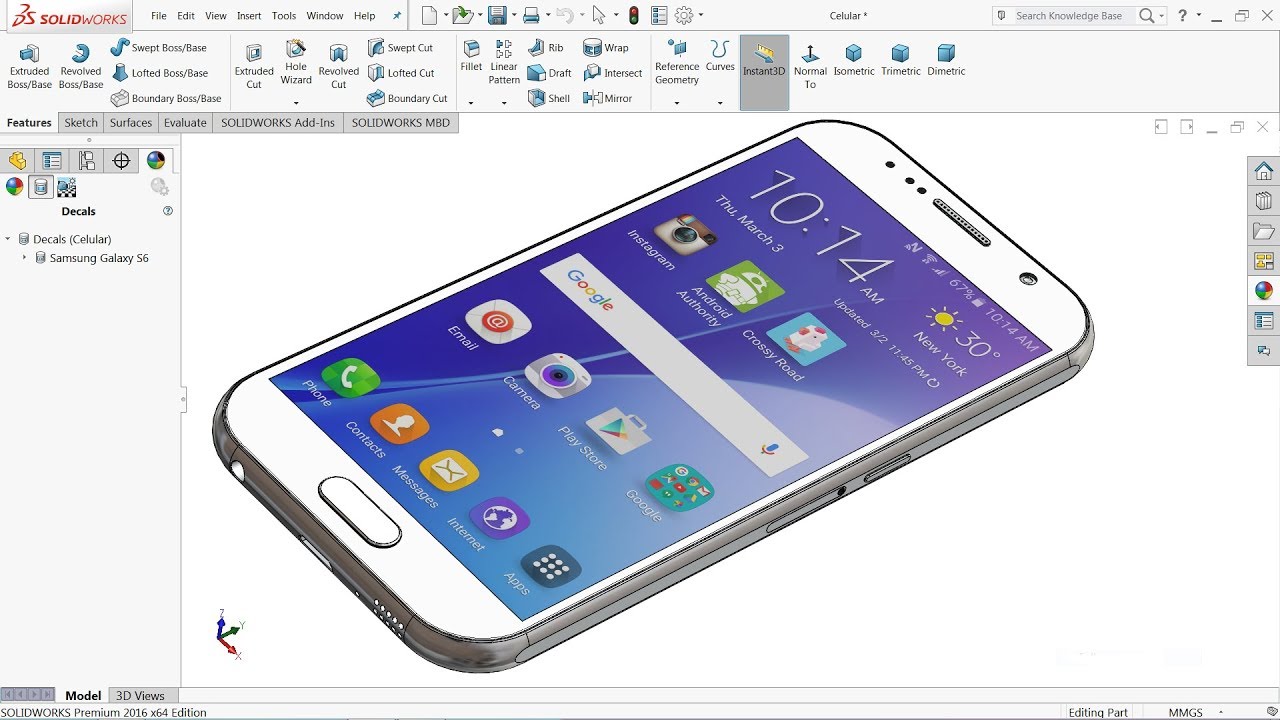Open the New document dropdown arrow

[x=444, y=15]
